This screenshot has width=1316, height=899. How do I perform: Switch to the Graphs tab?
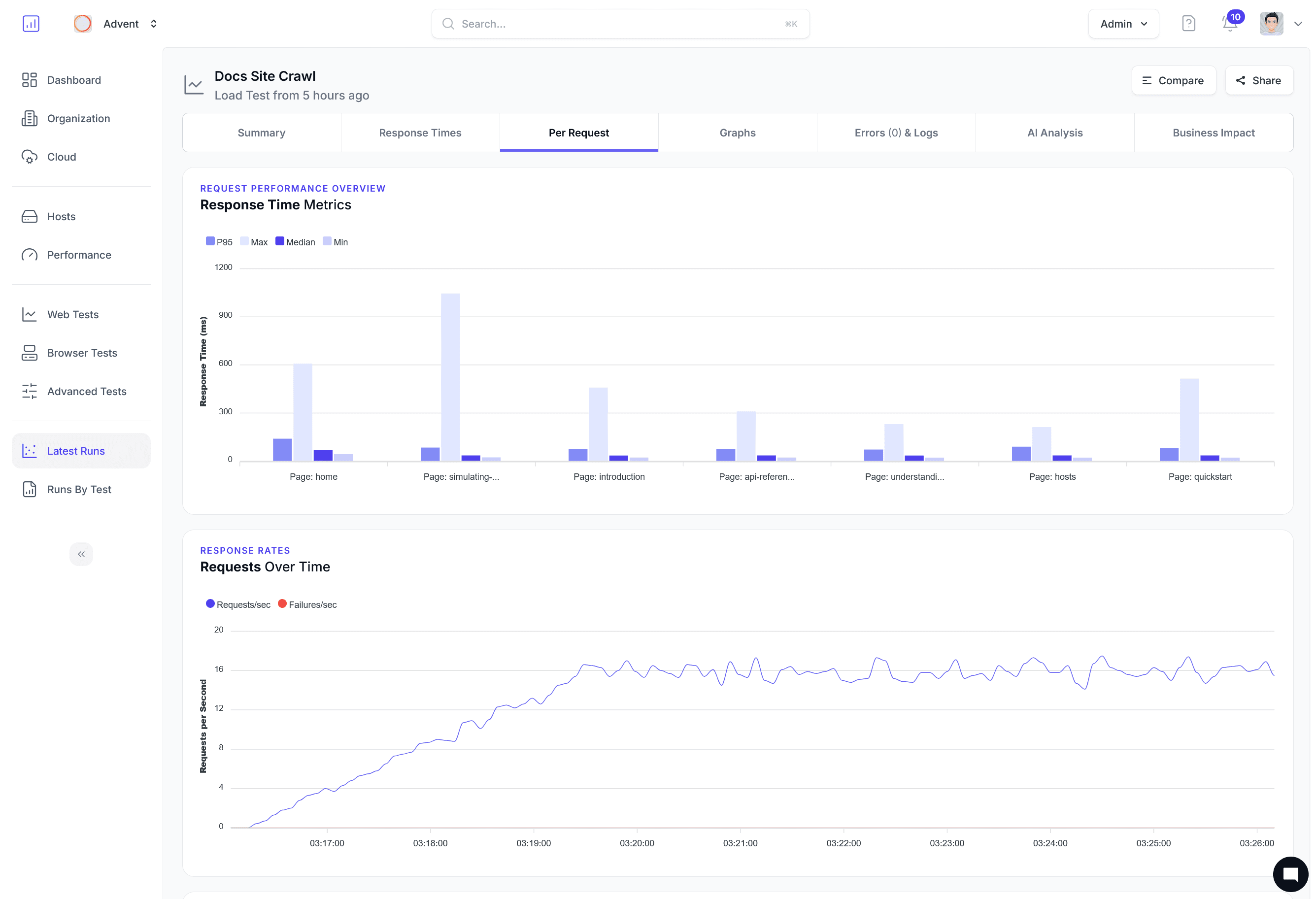pyautogui.click(x=737, y=133)
